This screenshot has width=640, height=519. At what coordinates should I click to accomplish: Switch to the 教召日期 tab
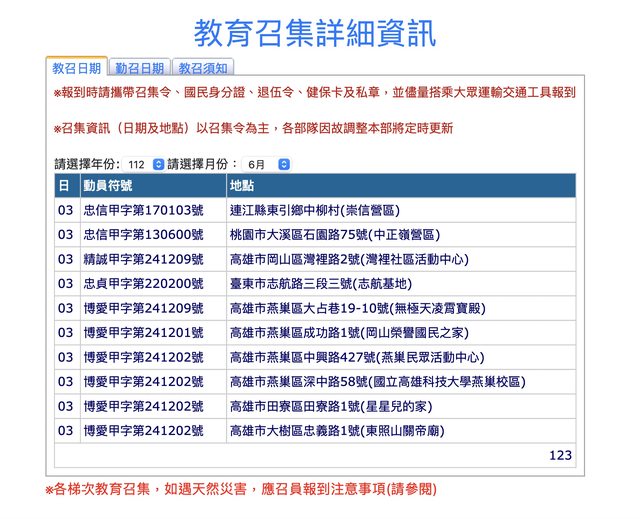click(x=77, y=69)
